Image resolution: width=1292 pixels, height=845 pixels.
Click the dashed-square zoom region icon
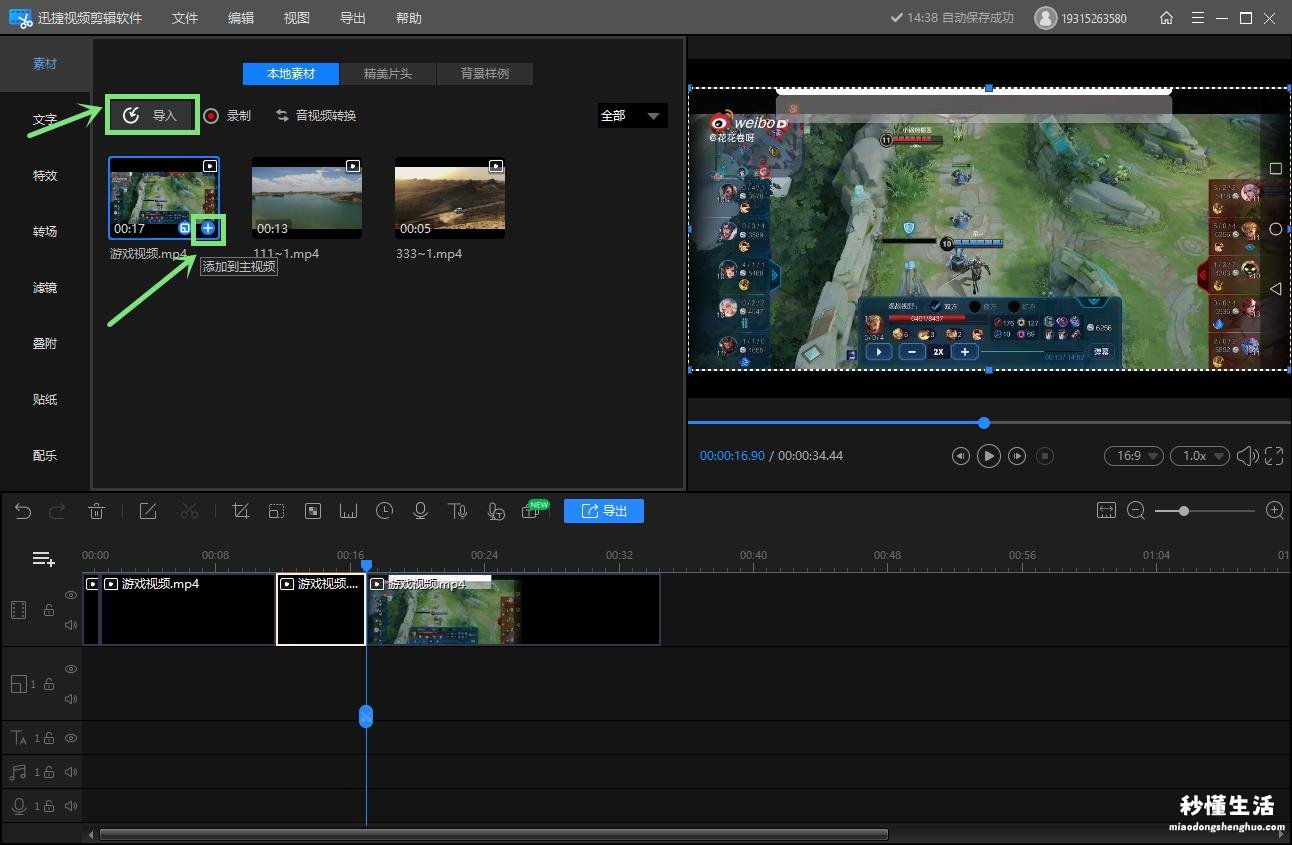point(276,511)
